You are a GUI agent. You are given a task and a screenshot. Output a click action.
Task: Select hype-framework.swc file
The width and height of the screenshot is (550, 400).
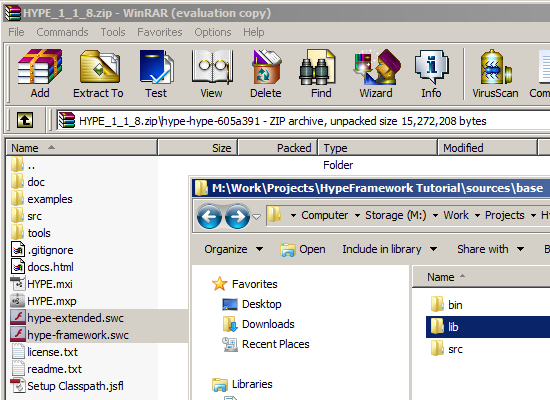tap(69, 335)
